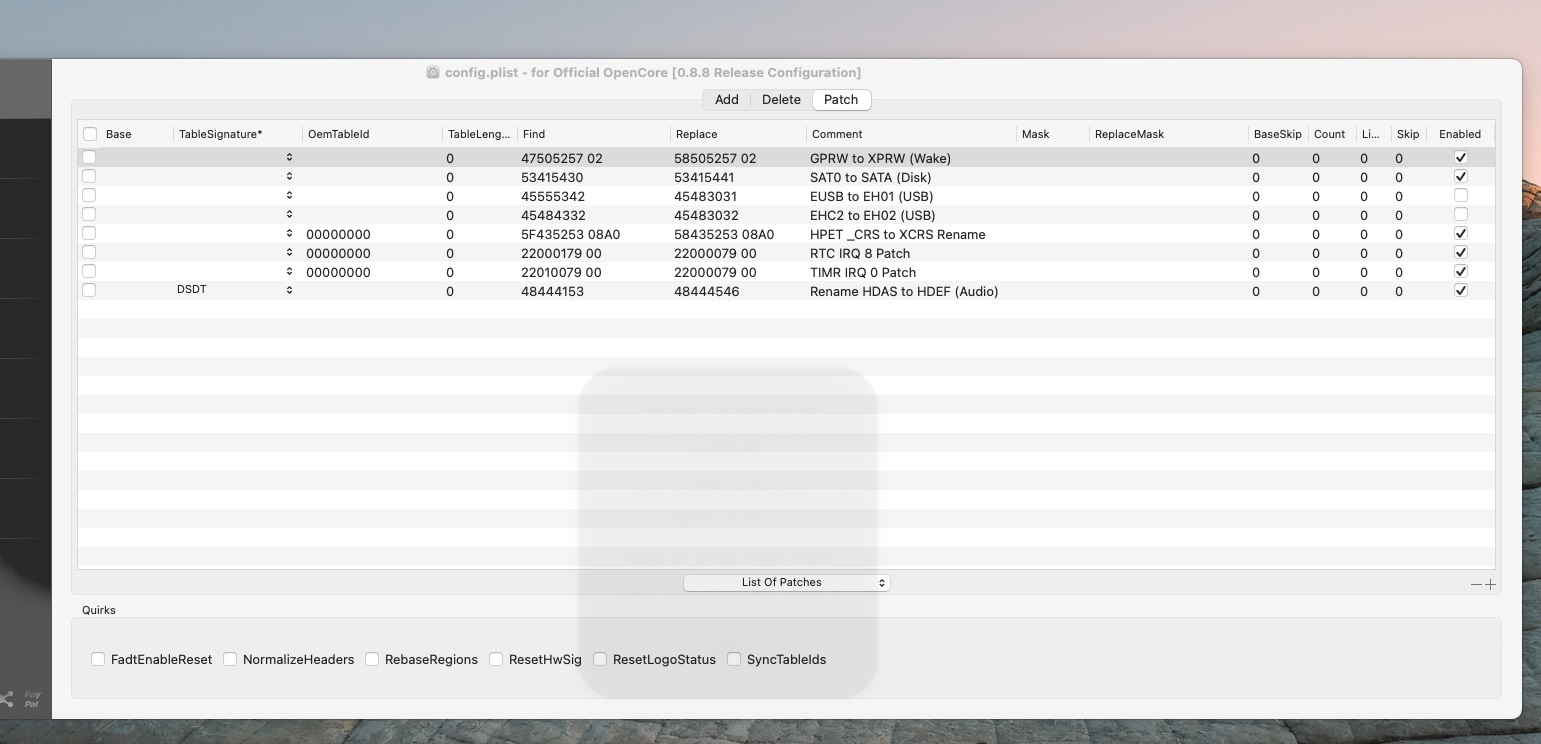The height and width of the screenshot is (744, 1541).
Task: Click the plus icon to add a new patch
Action: [1491, 584]
